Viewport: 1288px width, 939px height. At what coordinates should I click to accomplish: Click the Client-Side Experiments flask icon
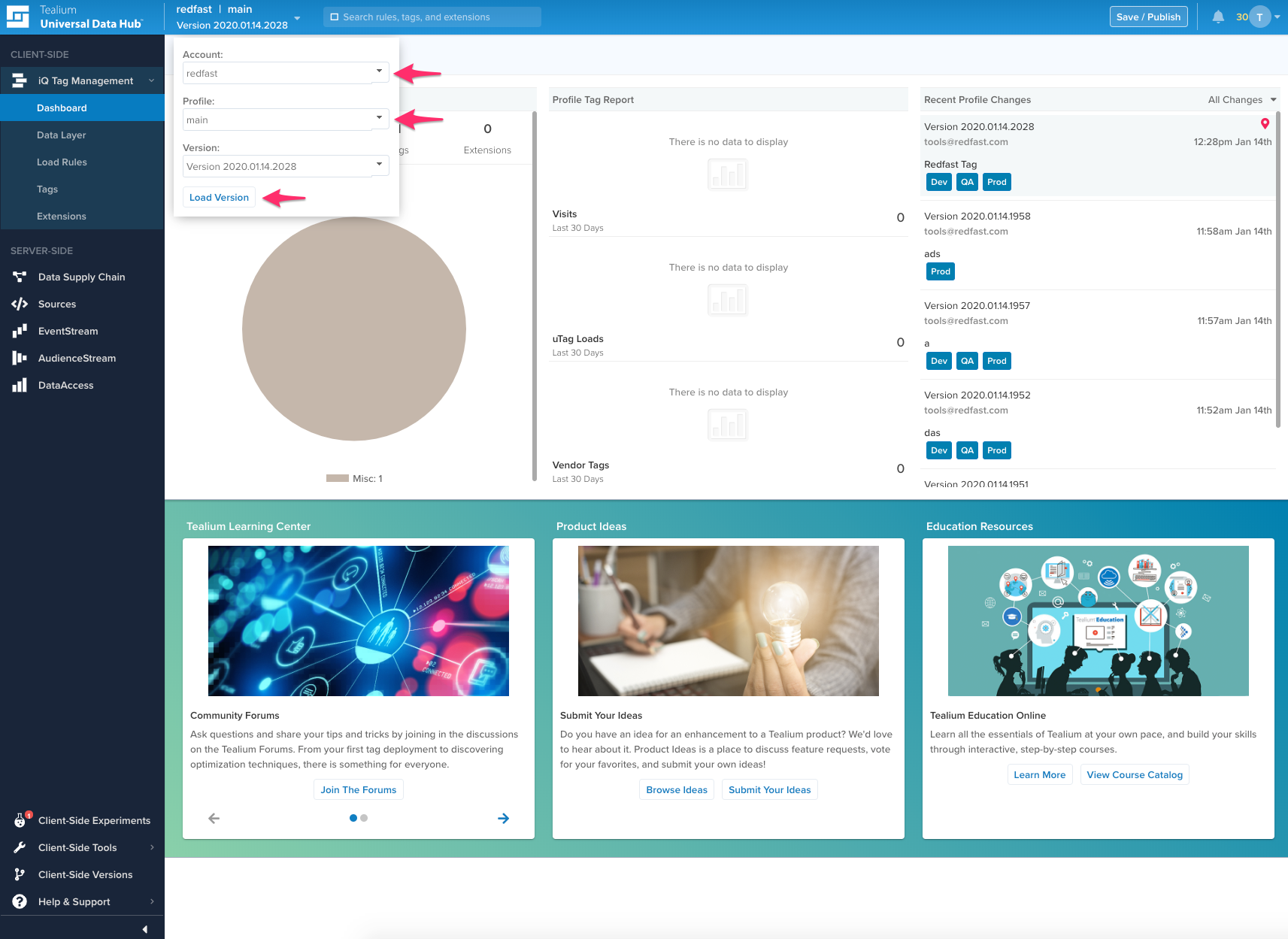pyautogui.click(x=20, y=820)
